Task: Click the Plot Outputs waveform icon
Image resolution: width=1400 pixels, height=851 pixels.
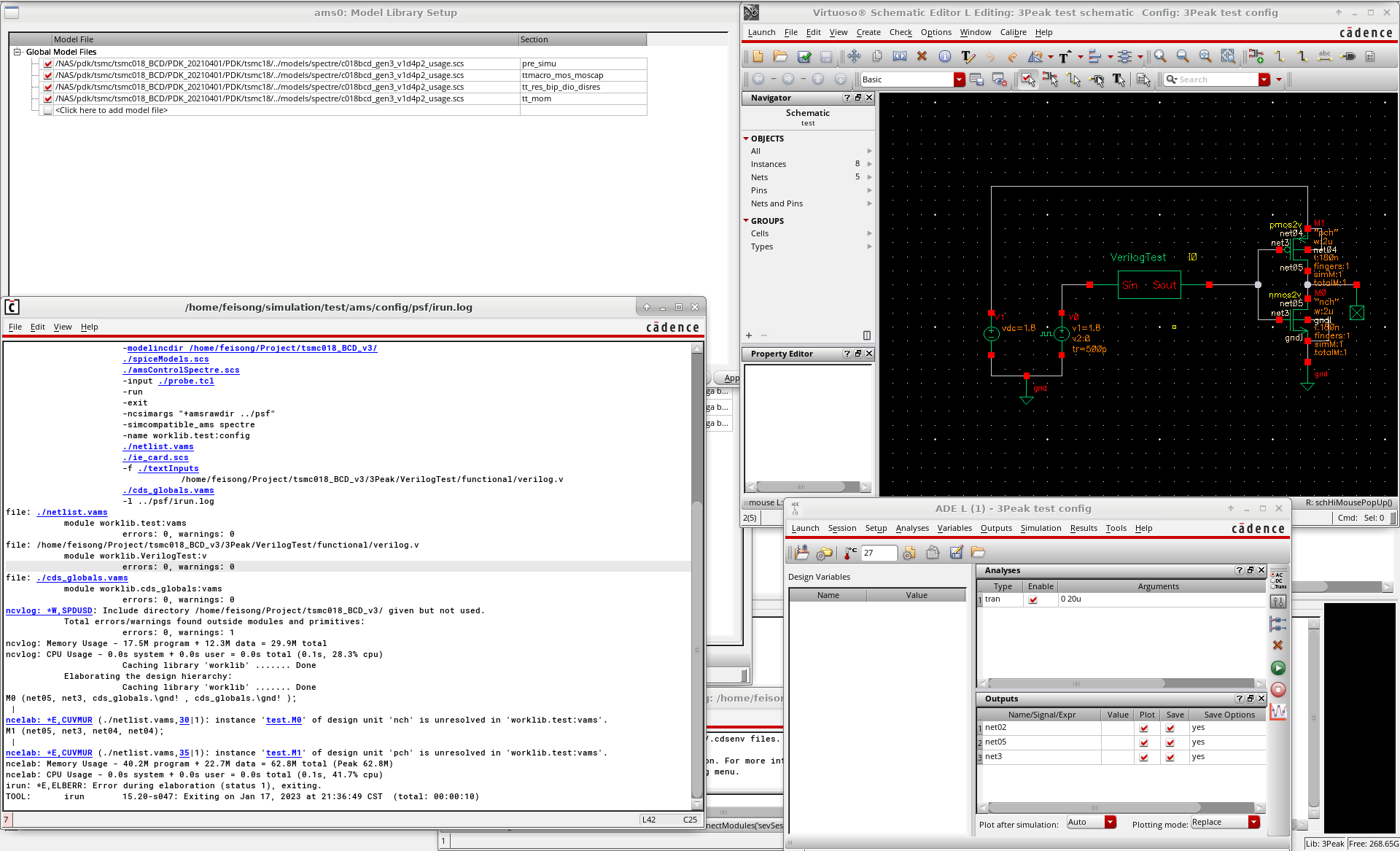Action: click(1278, 712)
